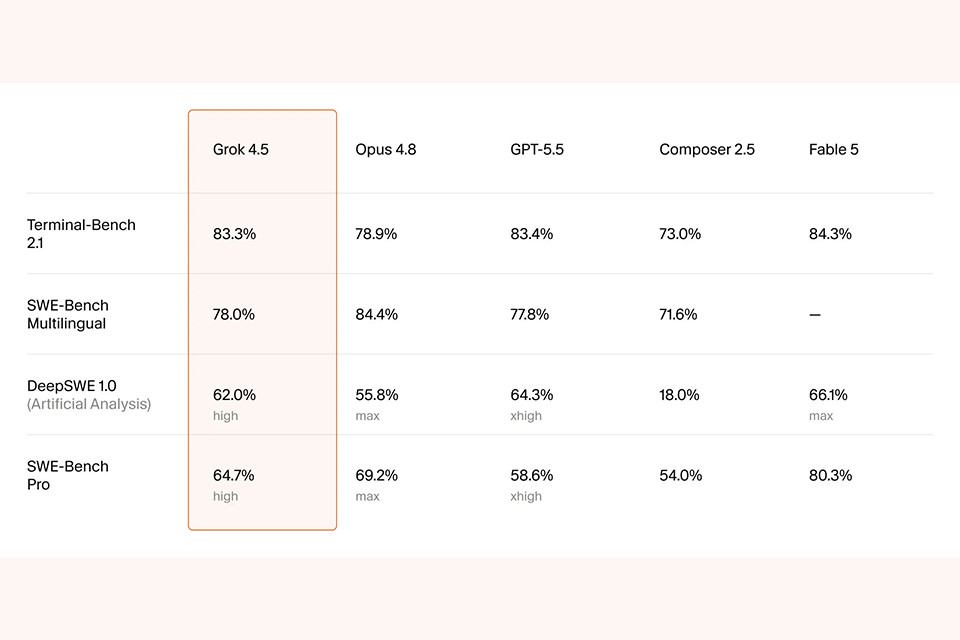The width and height of the screenshot is (960, 640).
Task: Click the dash in Fable 5 Multilingual cell
Action: pyautogui.click(x=815, y=315)
